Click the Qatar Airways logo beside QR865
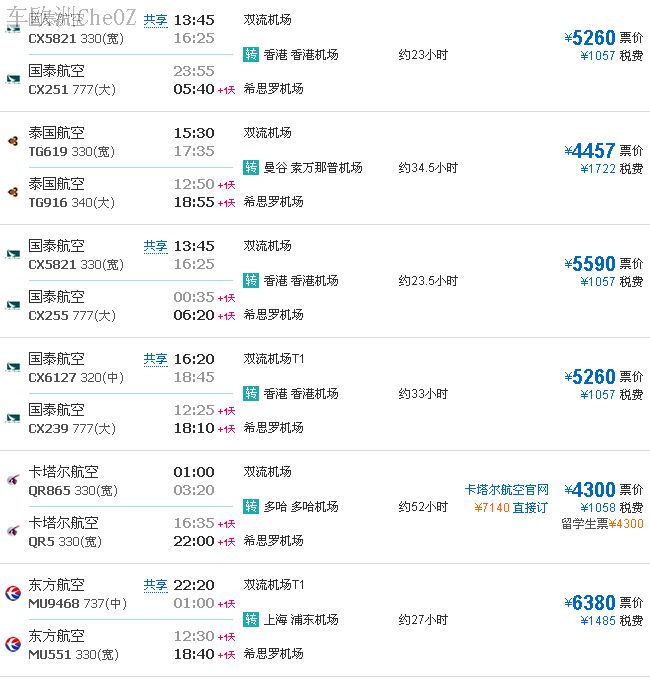 [x=13, y=480]
